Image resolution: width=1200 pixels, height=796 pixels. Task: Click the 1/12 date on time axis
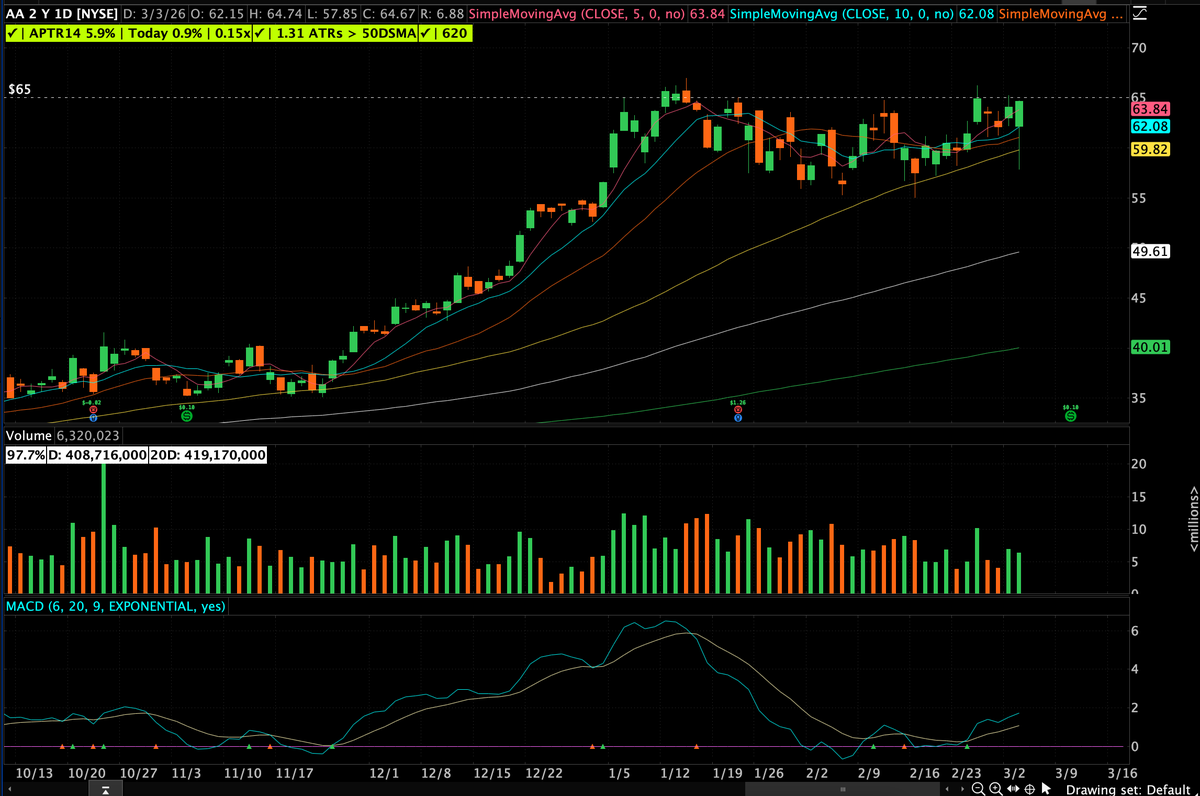[676, 773]
